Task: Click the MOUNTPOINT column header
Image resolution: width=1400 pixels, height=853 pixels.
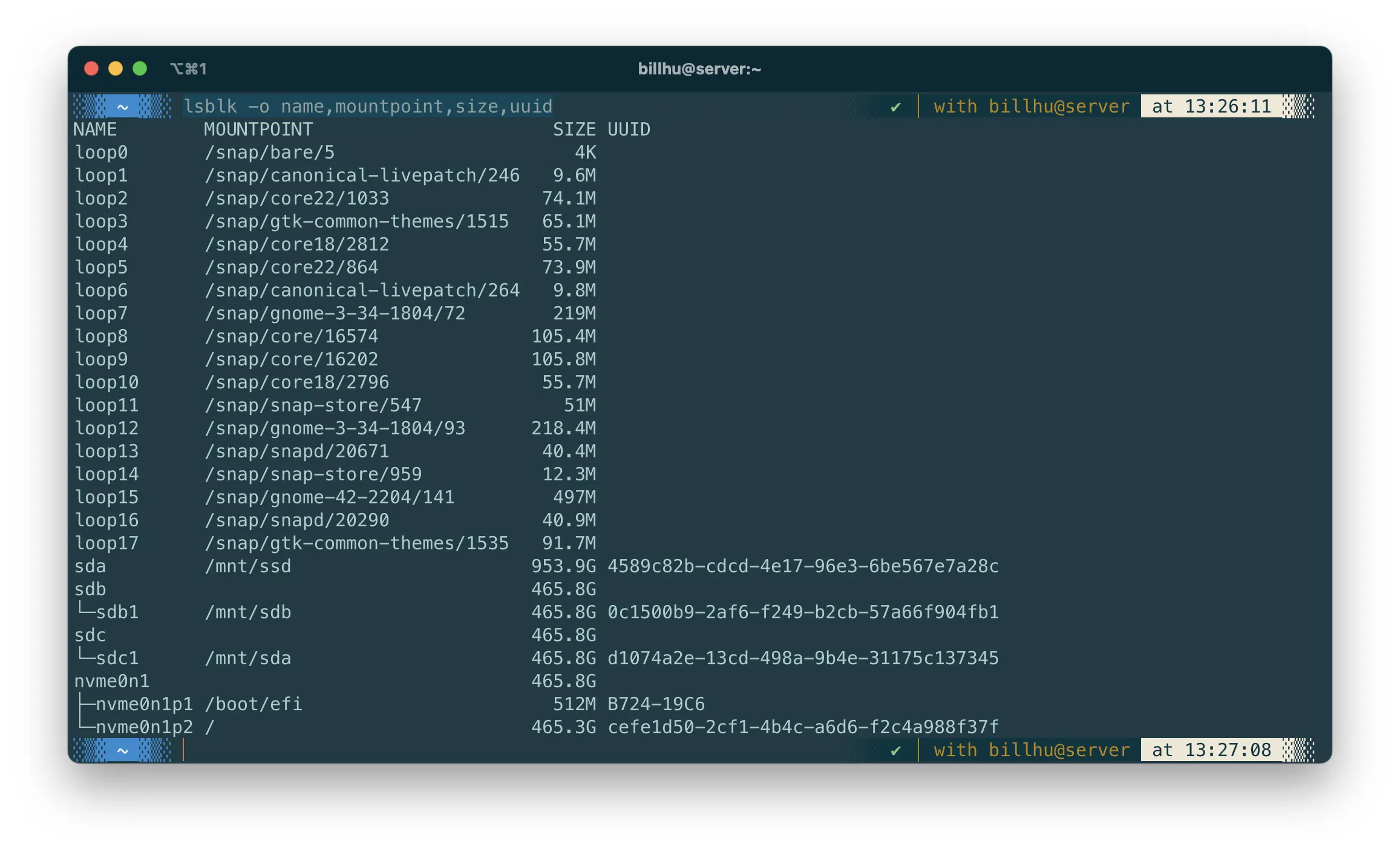Action: [258, 129]
